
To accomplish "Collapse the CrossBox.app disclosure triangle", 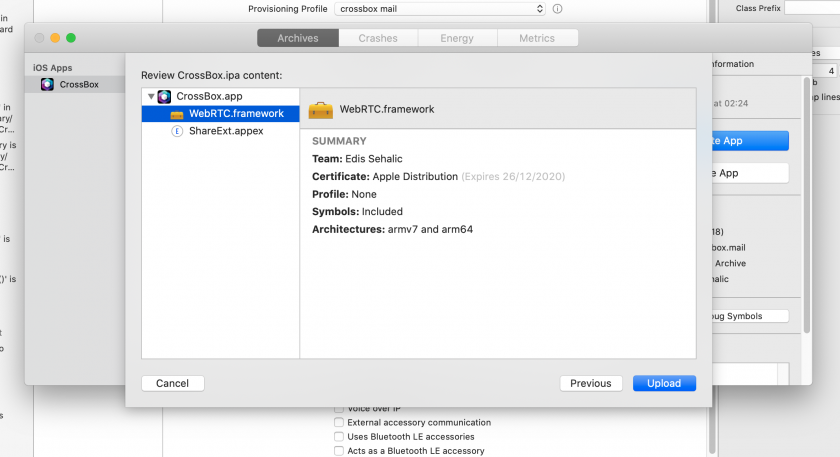I will coord(151,96).
